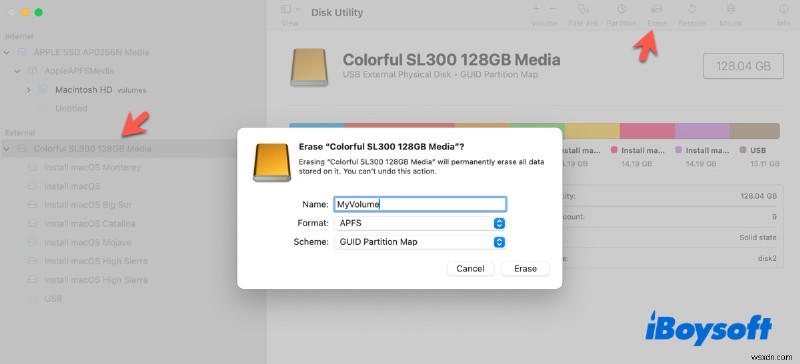Expand the Macintosh HD volumes chevron

click(x=29, y=90)
